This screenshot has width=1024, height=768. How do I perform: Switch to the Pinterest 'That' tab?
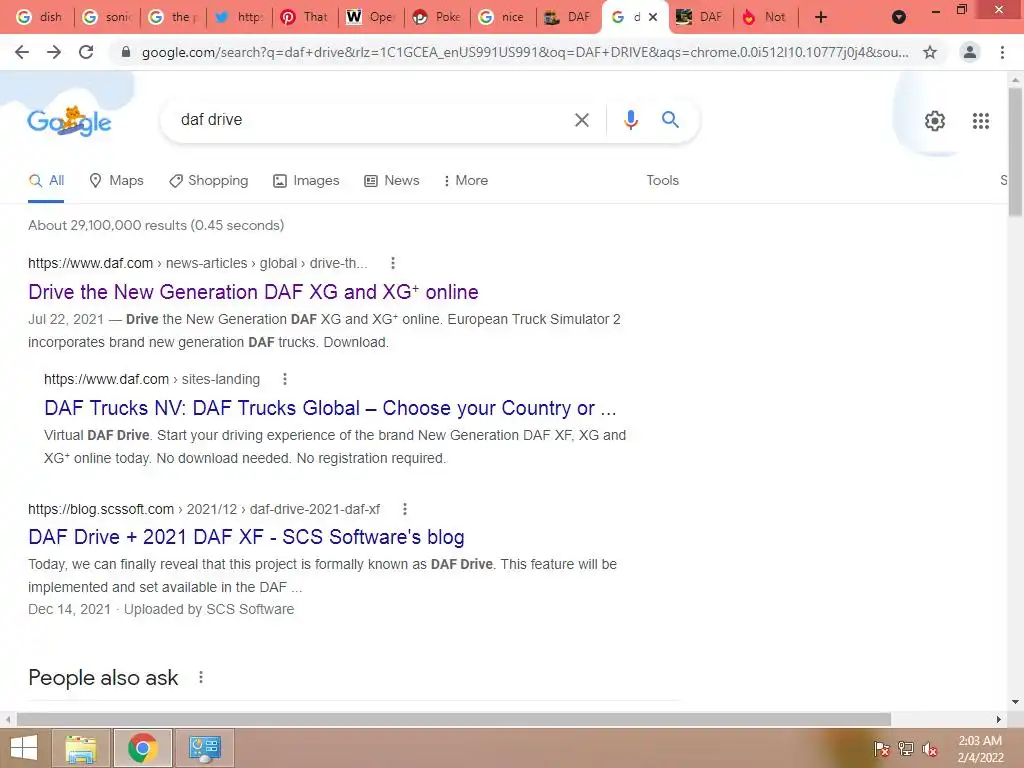tap(305, 17)
